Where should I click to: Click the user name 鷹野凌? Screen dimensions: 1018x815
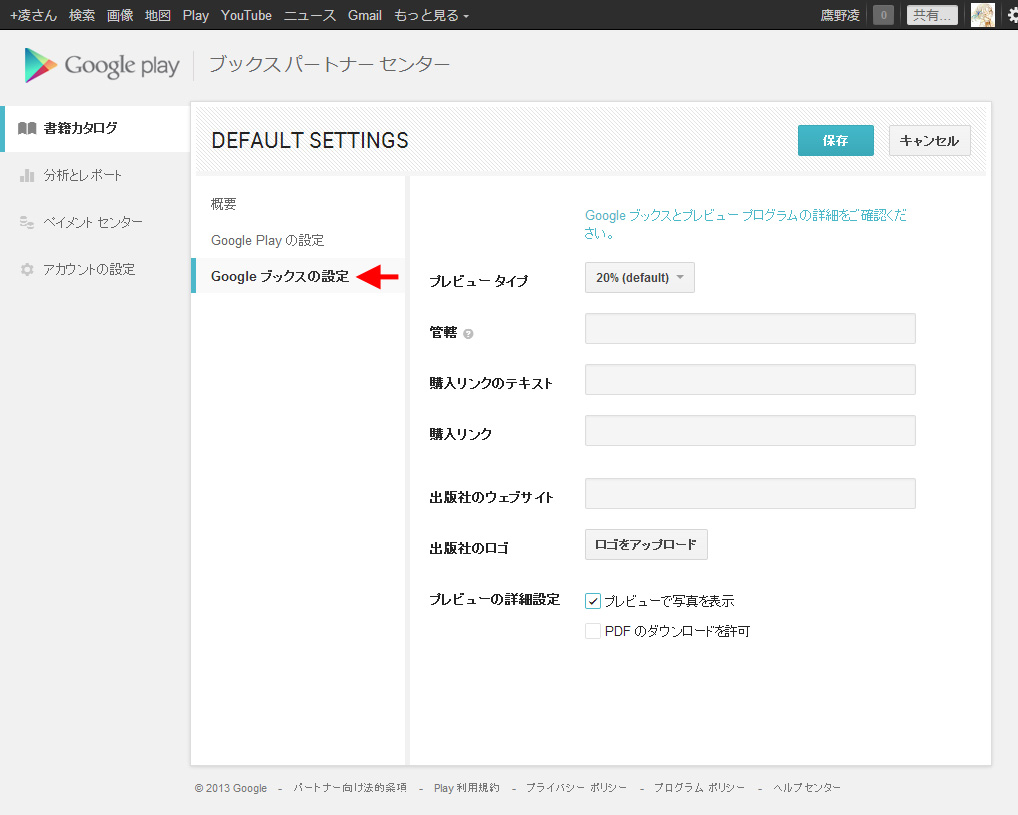click(839, 15)
